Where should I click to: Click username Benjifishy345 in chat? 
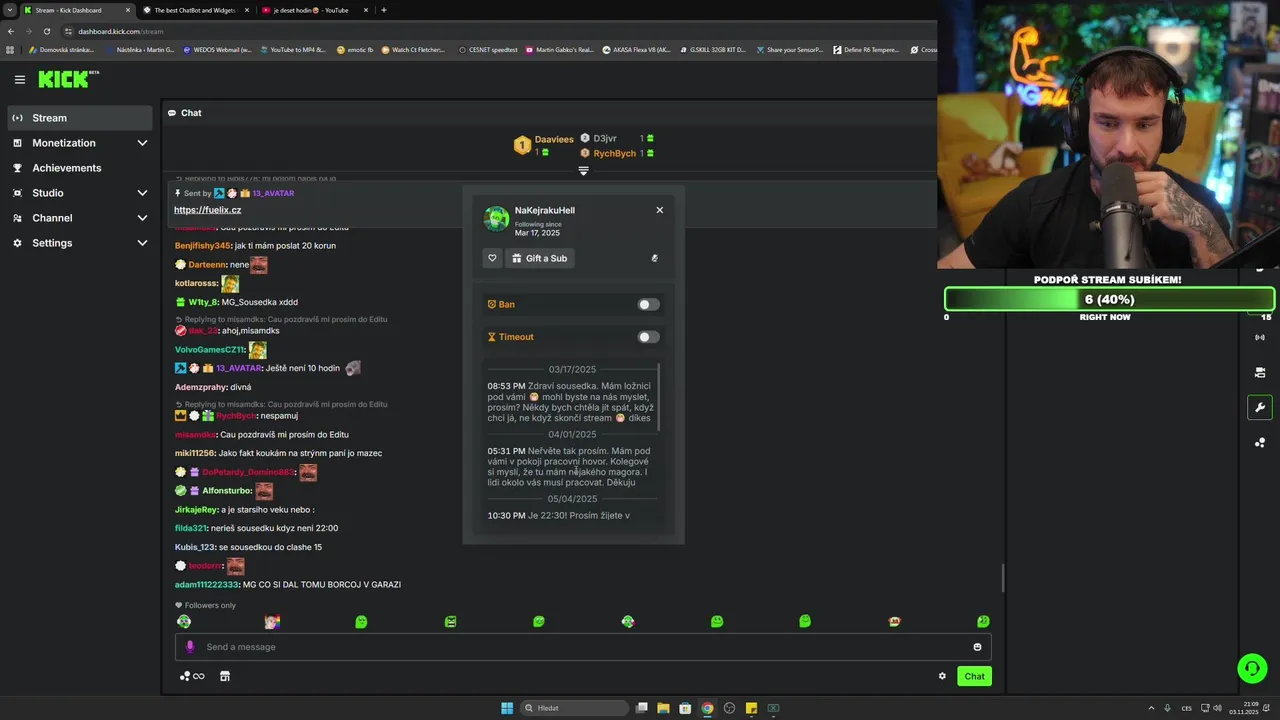click(203, 245)
